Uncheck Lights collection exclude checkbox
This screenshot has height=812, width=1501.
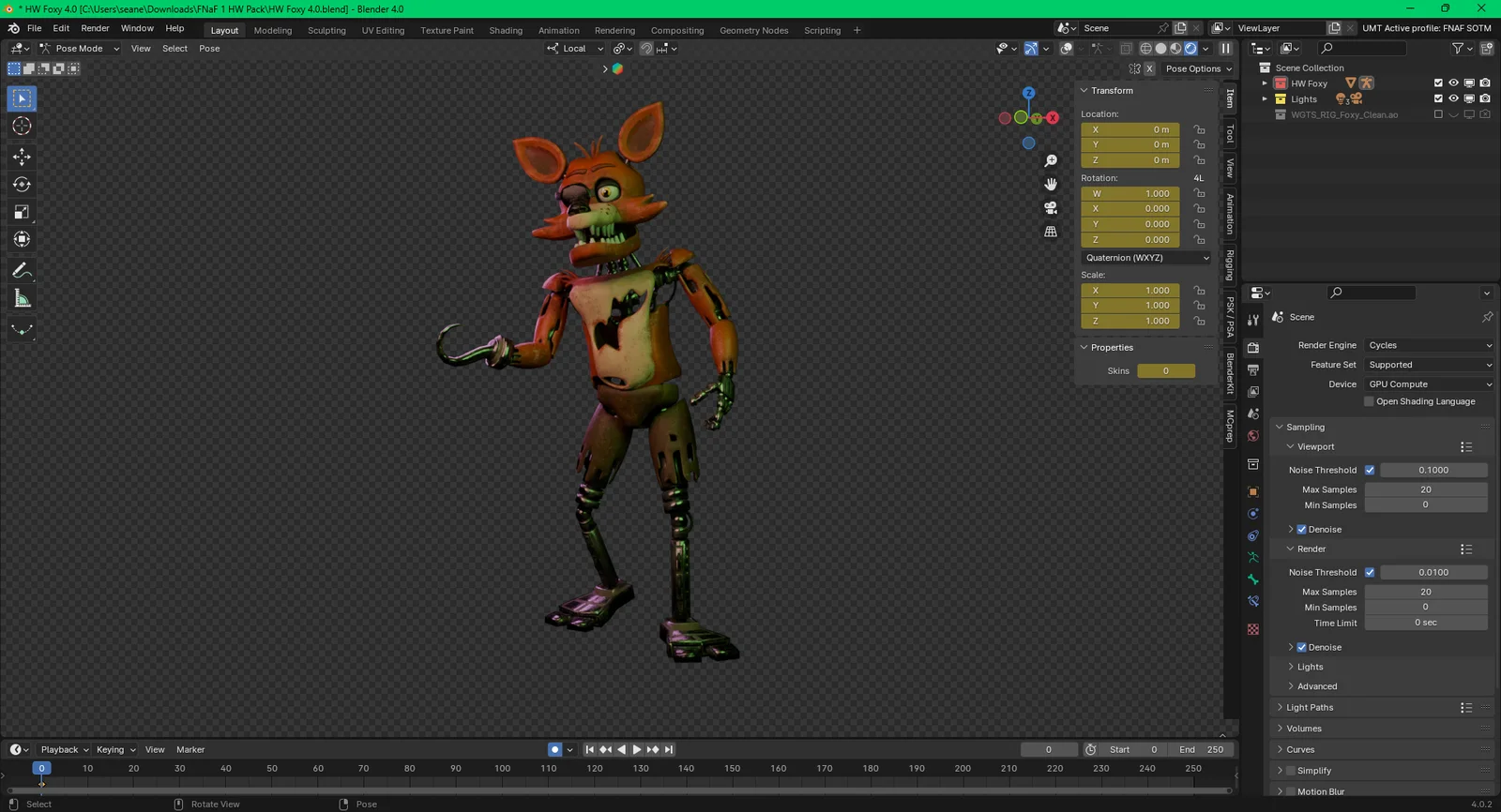1438,99
